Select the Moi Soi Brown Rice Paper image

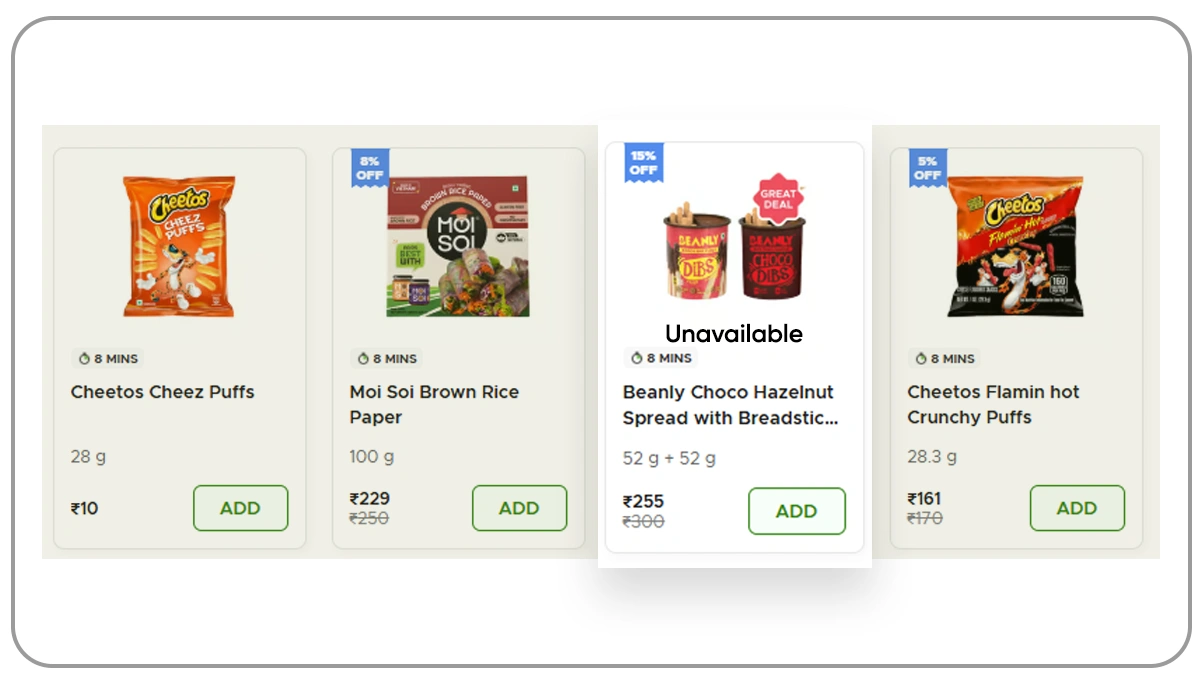point(458,245)
